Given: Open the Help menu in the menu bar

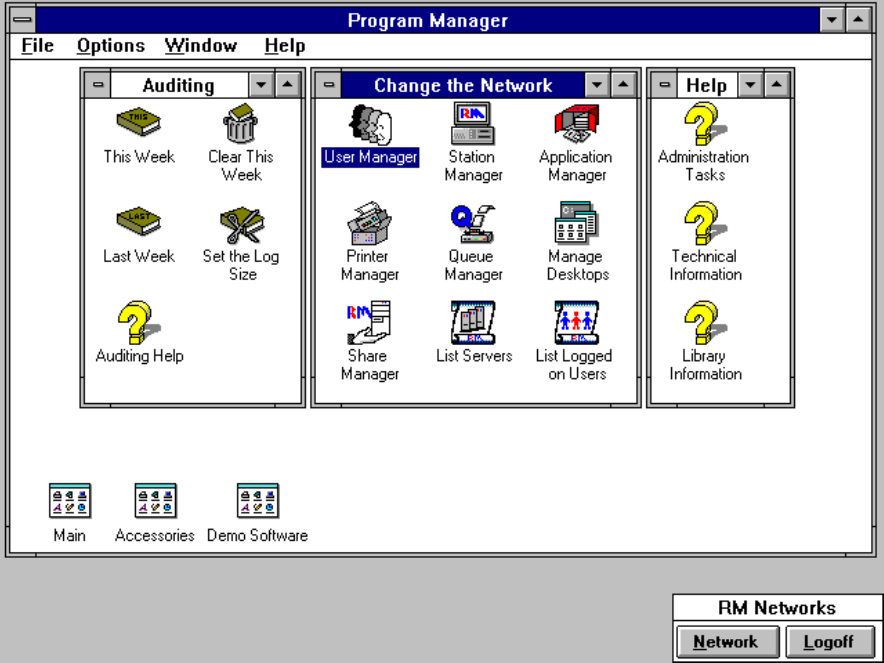Looking at the screenshot, I should click(285, 46).
